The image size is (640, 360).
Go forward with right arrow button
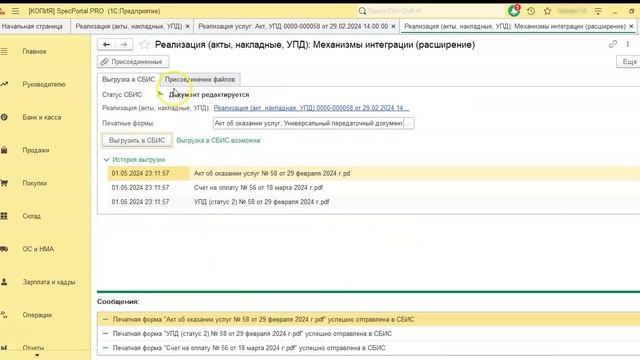click(124, 44)
